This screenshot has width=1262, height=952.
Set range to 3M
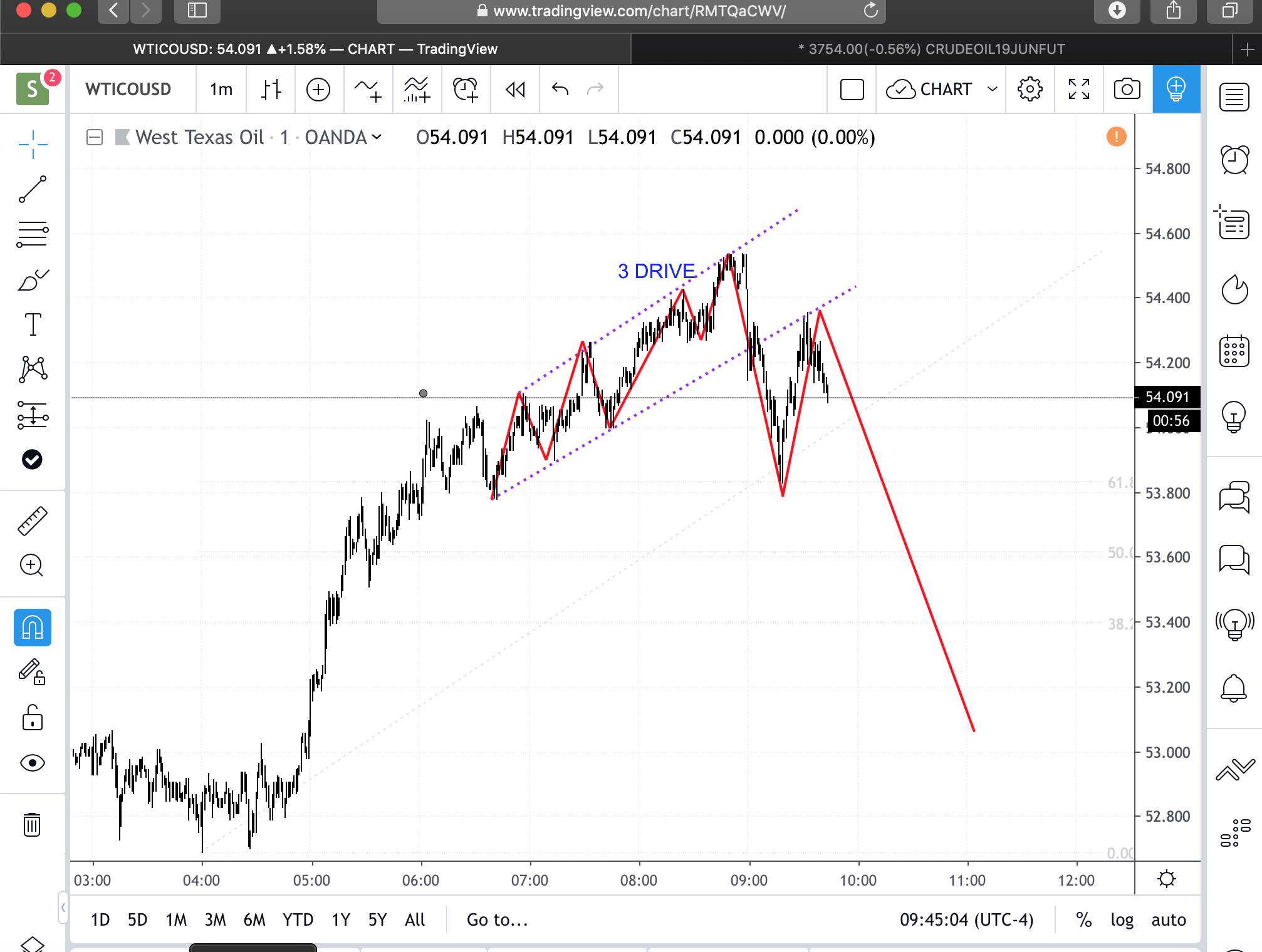pos(215,919)
